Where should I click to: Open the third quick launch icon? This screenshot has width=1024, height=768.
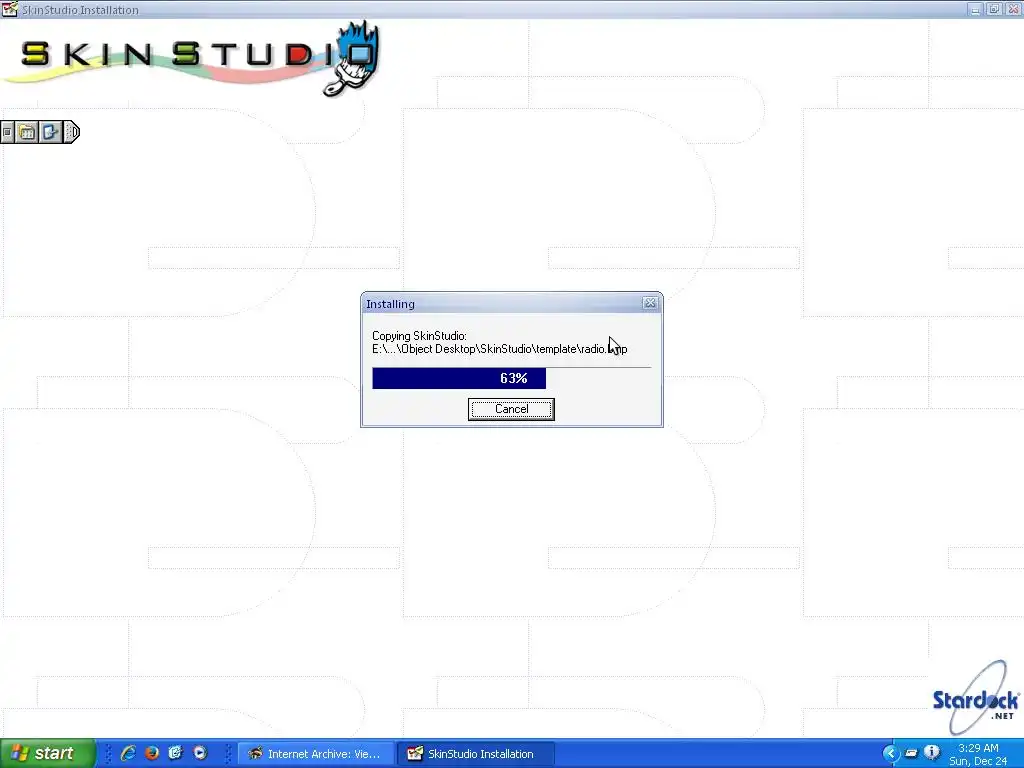pos(175,753)
